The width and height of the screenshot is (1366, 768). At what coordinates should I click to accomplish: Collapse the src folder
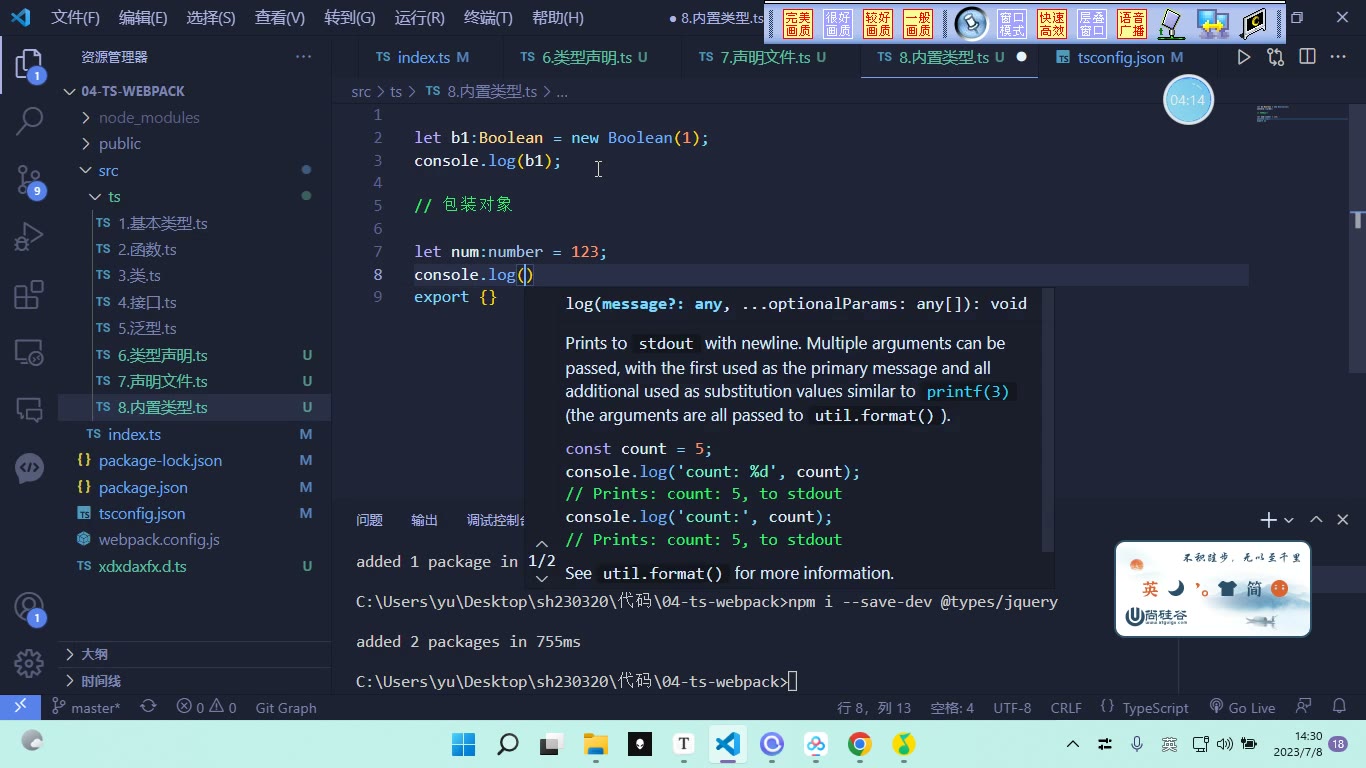coord(108,170)
